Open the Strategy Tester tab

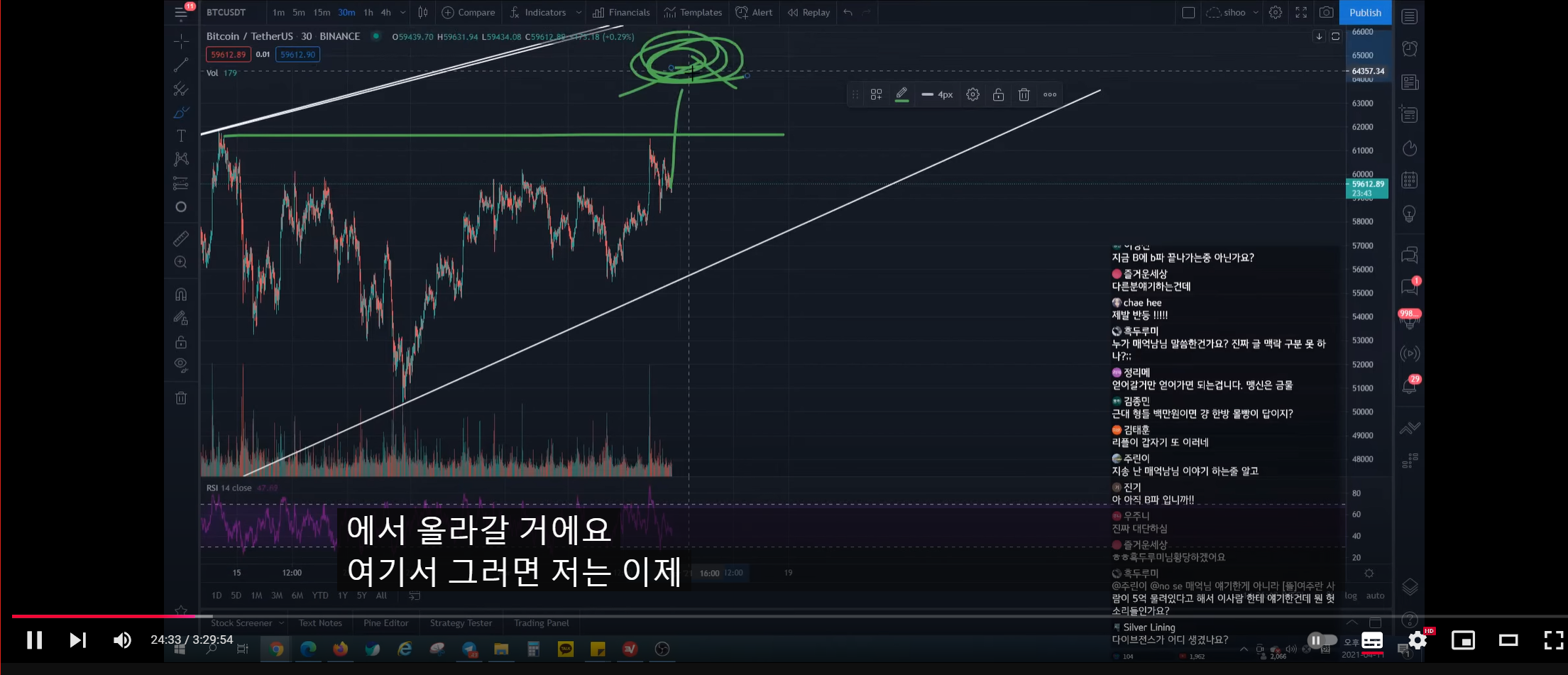point(461,622)
